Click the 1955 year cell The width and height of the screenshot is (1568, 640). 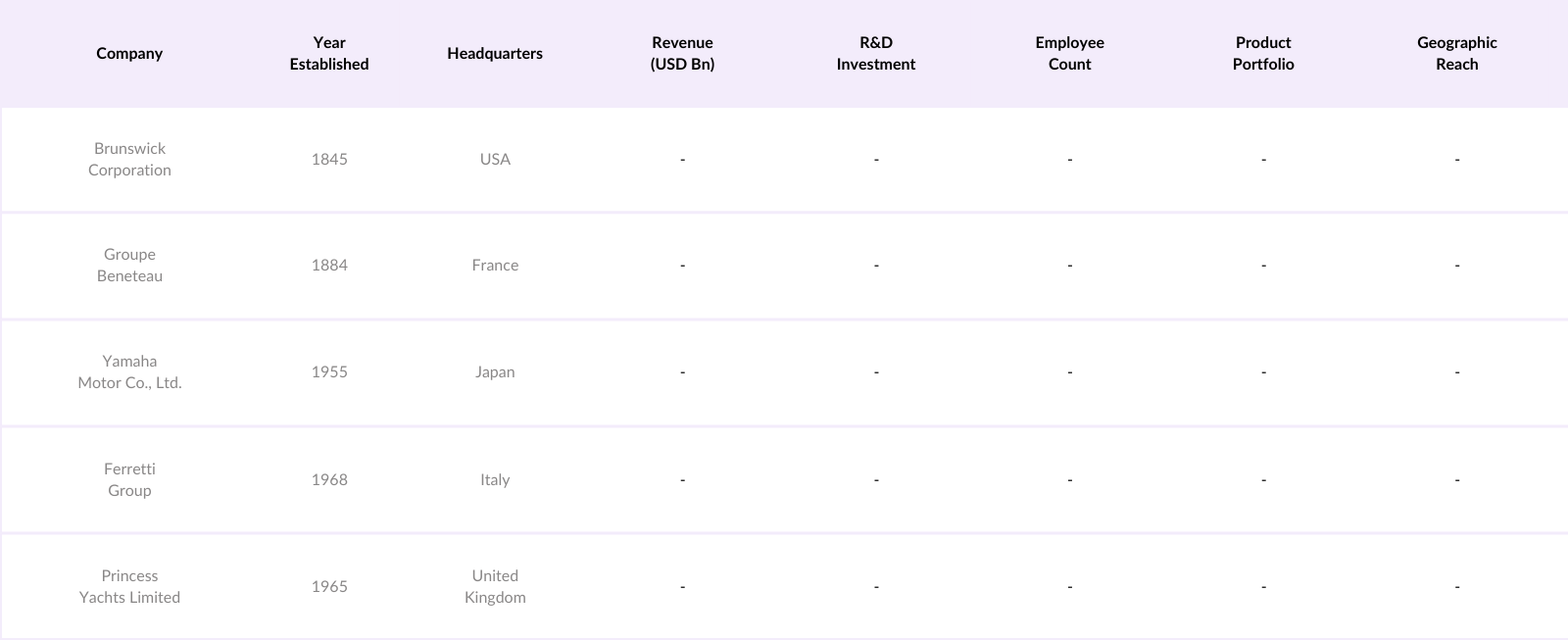click(329, 371)
